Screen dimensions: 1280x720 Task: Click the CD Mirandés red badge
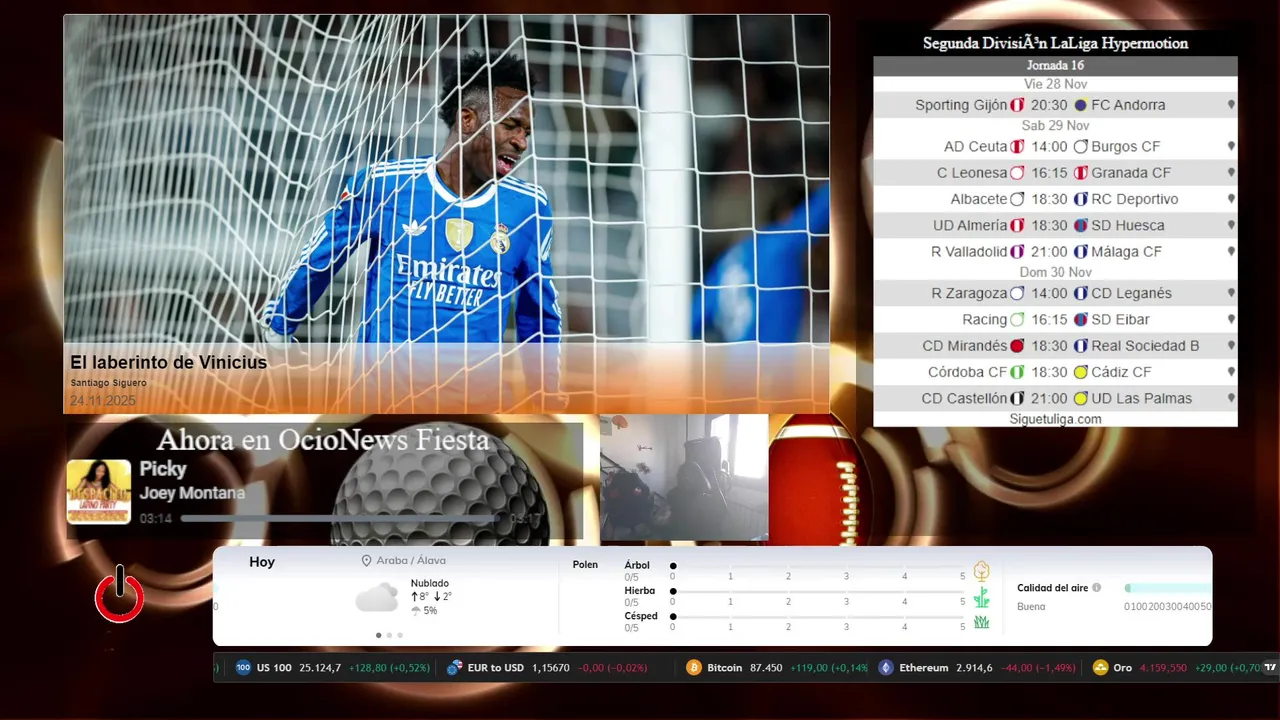tap(1017, 346)
